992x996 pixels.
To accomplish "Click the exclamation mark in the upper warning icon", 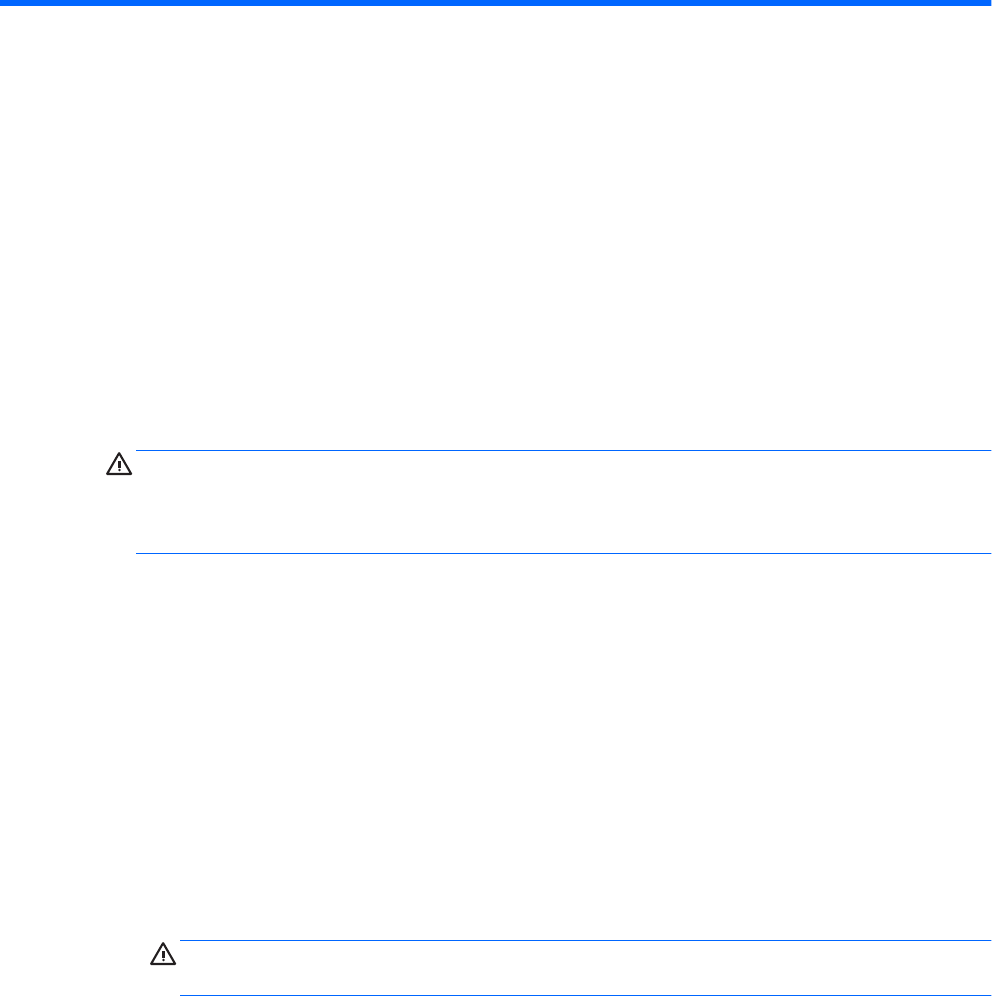I will [119, 467].
